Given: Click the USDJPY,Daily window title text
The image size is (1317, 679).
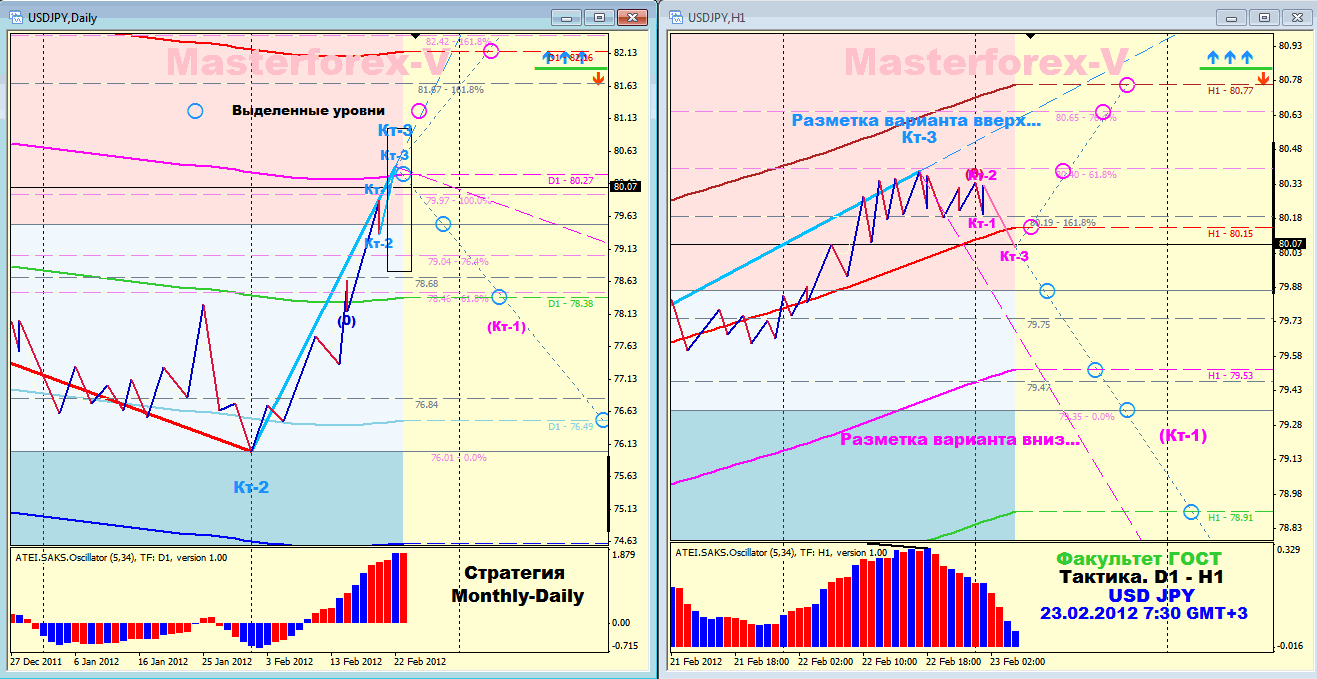Looking at the screenshot, I should coord(61,16).
